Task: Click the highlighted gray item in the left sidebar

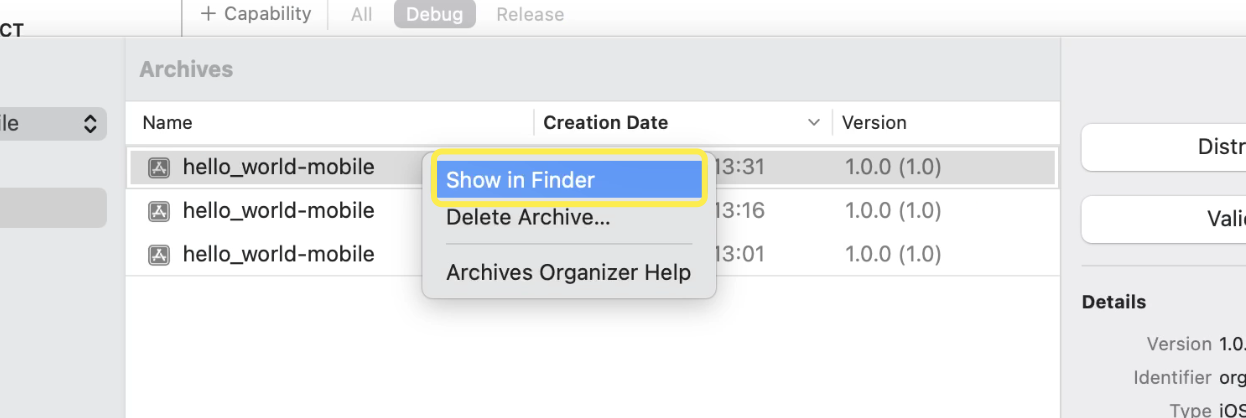Action: tap(52, 207)
